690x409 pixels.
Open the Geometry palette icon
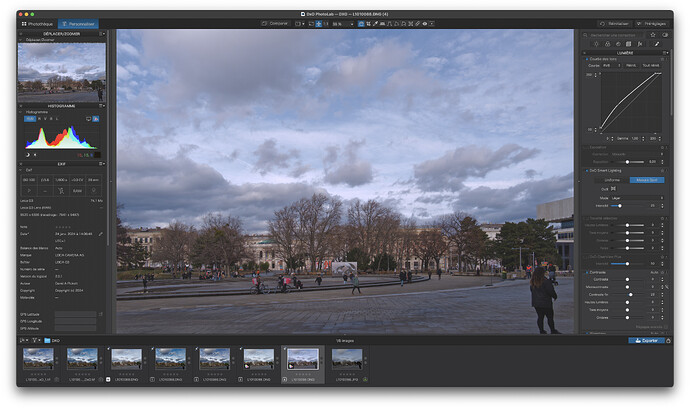coord(628,44)
